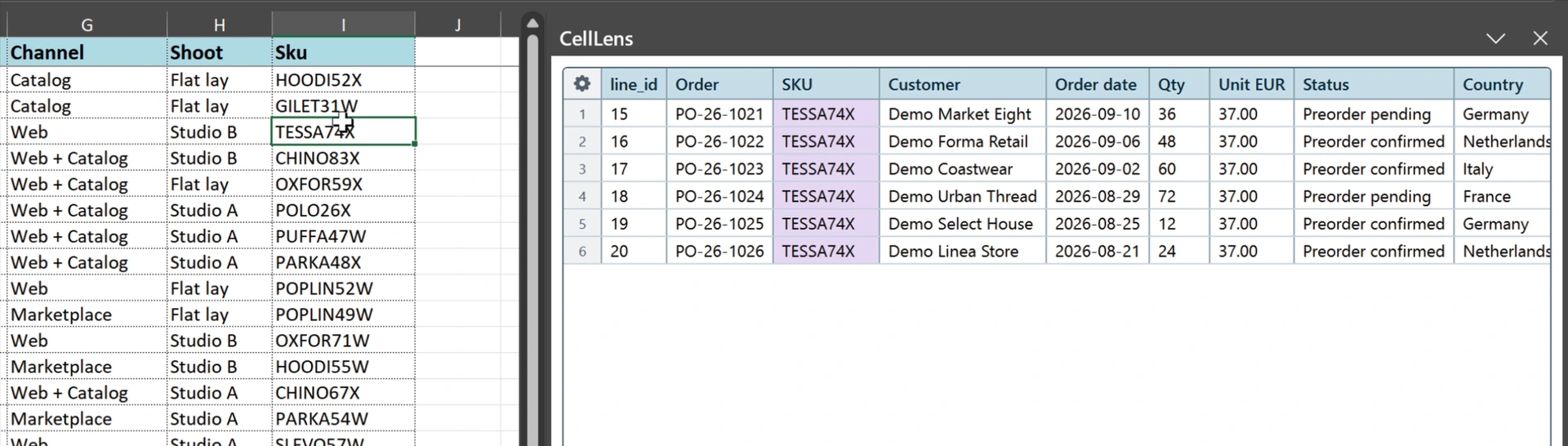This screenshot has width=1568, height=446.
Task: Select cell HOODI52X
Action: pyautogui.click(x=344, y=80)
